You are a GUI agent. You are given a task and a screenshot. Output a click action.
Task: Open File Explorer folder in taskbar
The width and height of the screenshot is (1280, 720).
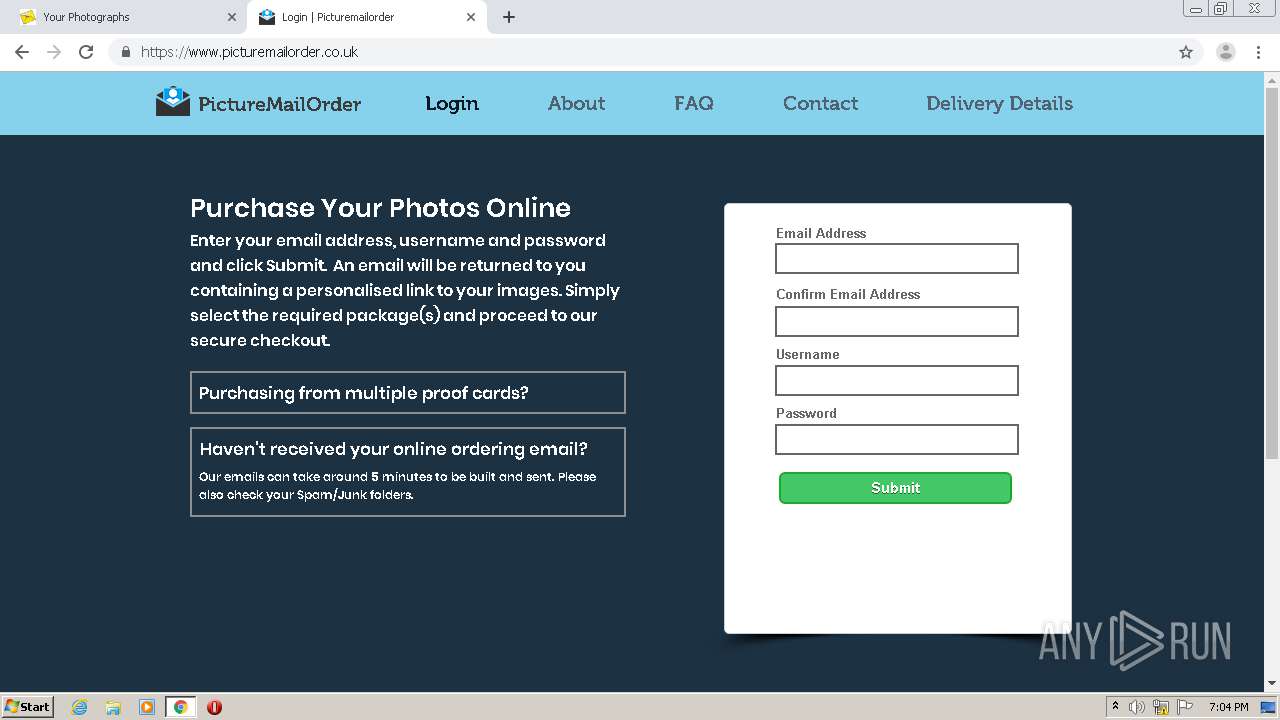[x=113, y=707]
